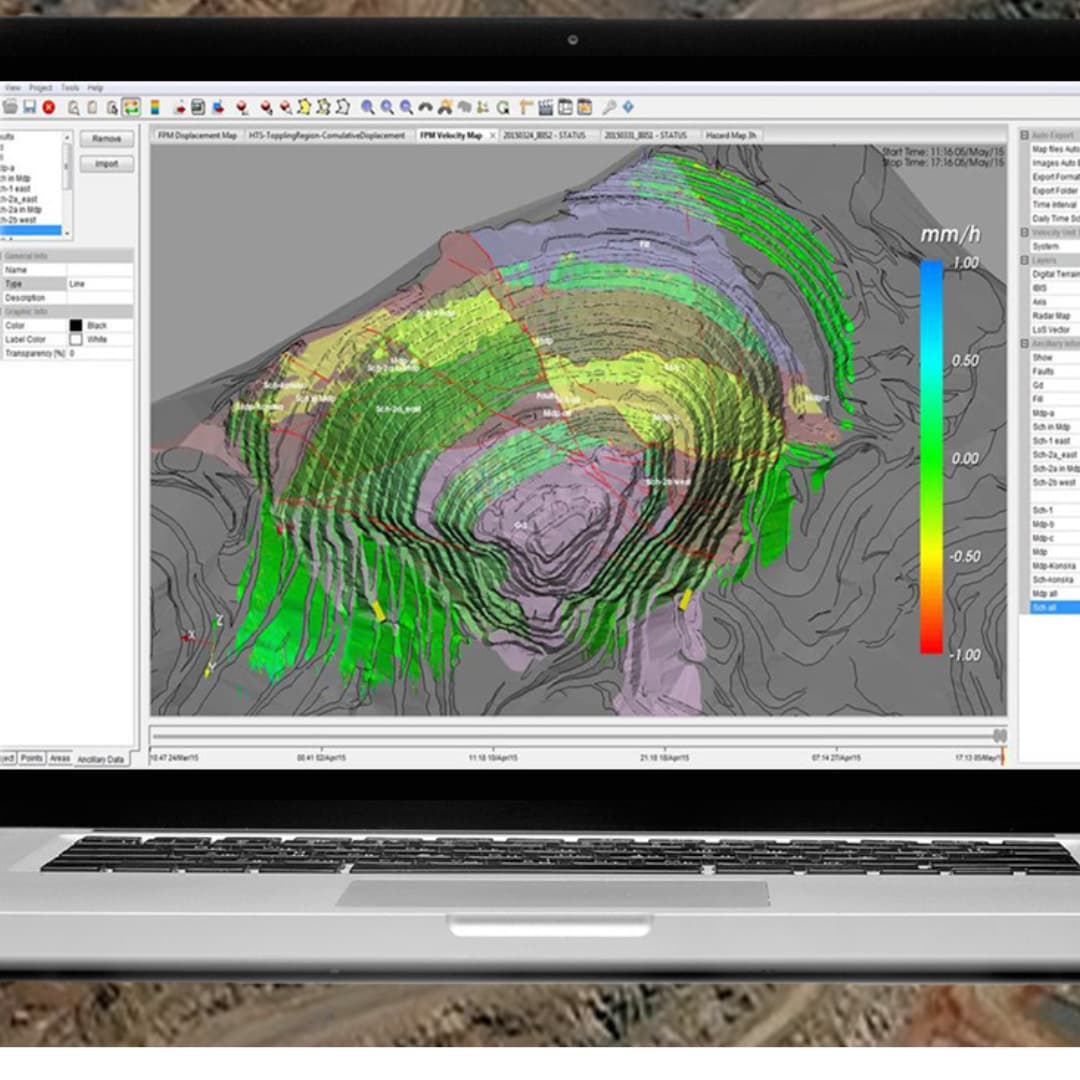Select Sch-1 east in Ancillary list

(1051, 441)
